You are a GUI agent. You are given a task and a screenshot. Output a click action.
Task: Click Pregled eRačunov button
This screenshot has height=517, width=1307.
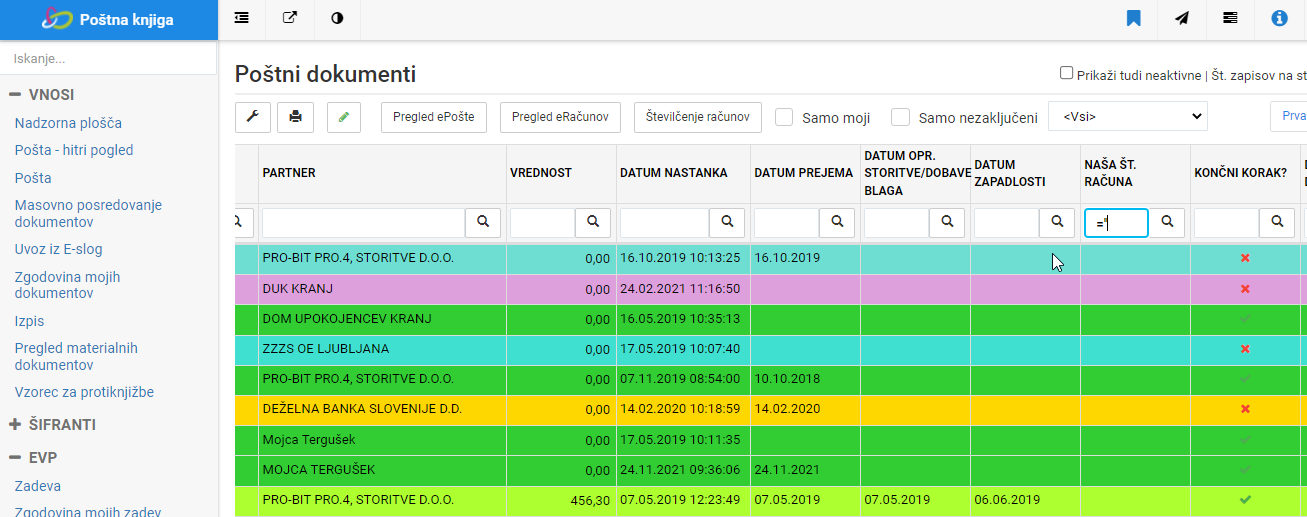(560, 117)
